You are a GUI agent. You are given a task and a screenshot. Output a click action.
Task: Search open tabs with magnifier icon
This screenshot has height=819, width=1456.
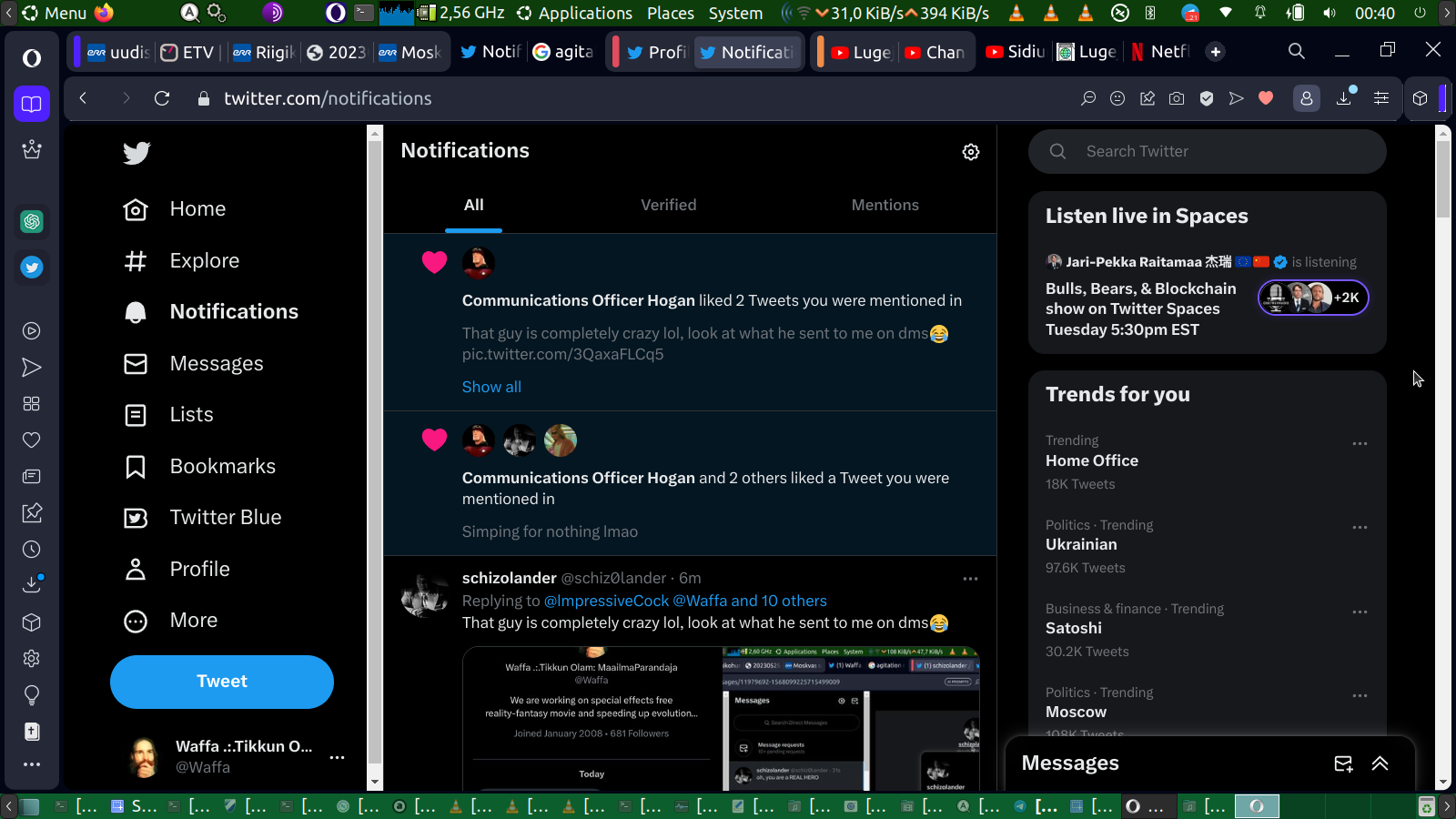coord(1297,52)
